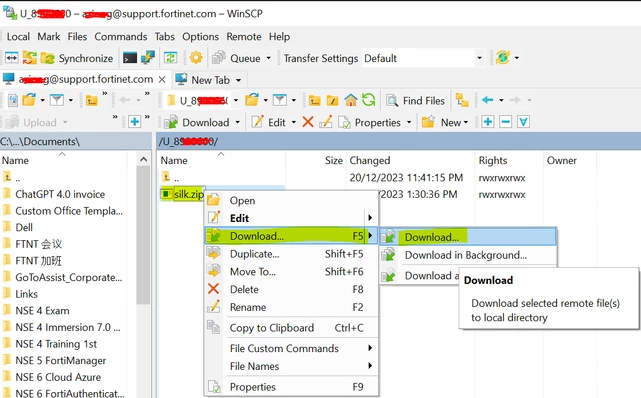Open the Mark menu
The image size is (641, 398).
[49, 37]
